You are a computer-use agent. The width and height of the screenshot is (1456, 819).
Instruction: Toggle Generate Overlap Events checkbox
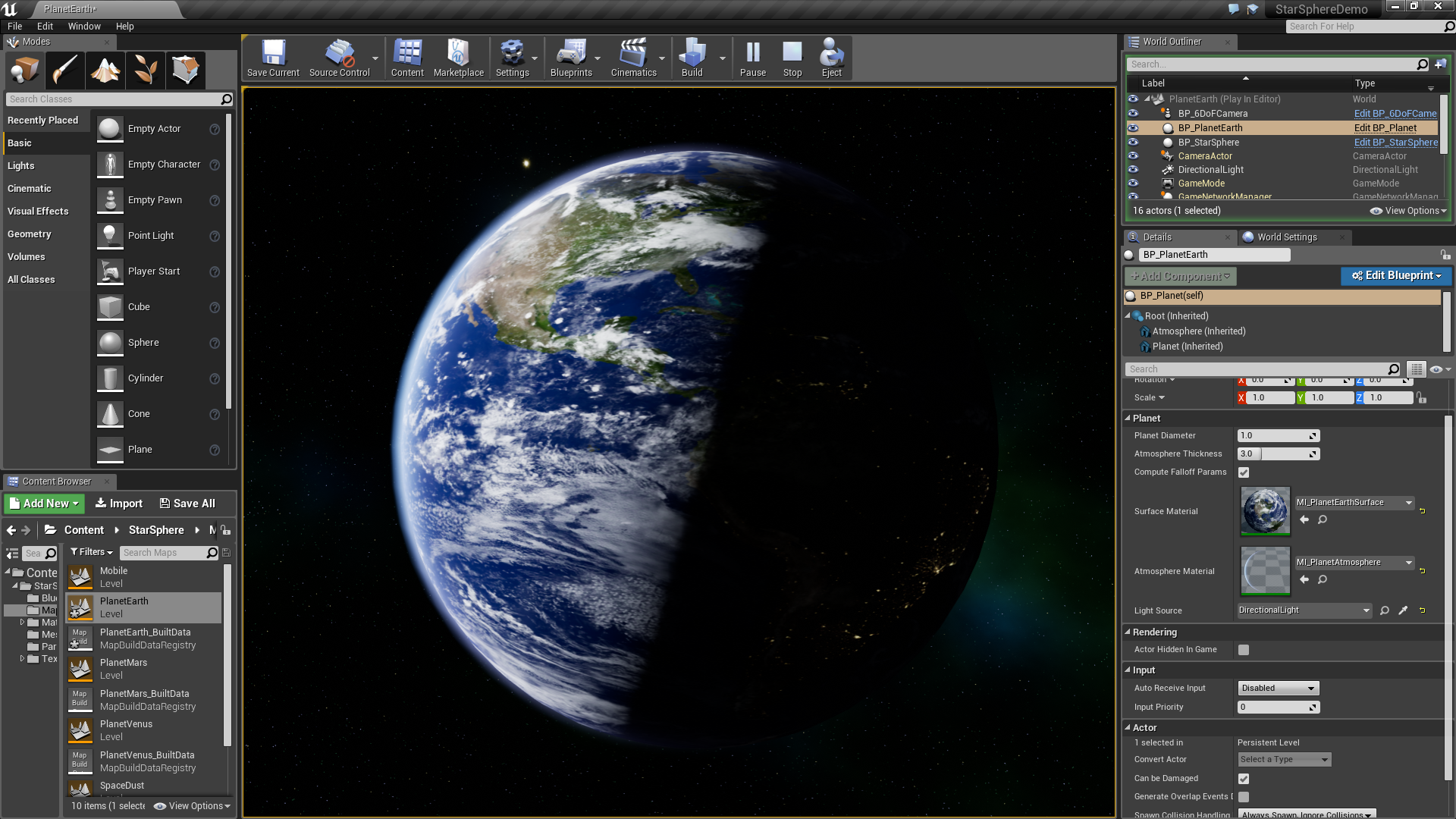[1244, 797]
